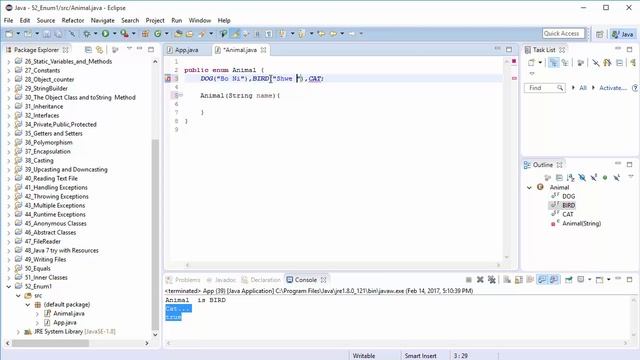640x360 pixels.
Task: Select Animal(String) constructor in Outline
Action: point(581,223)
